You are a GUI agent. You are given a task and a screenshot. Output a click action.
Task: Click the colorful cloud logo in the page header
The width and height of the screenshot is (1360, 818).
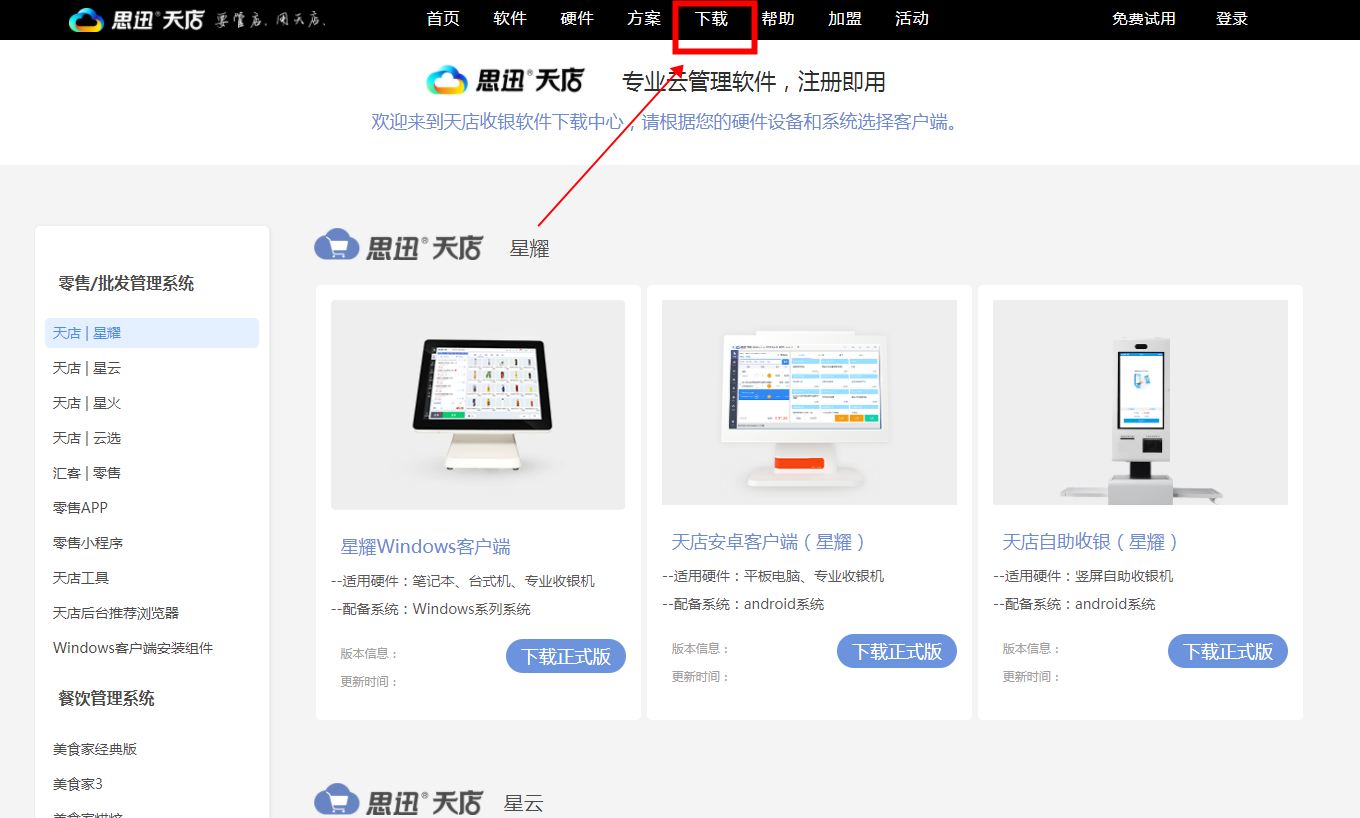[447, 80]
